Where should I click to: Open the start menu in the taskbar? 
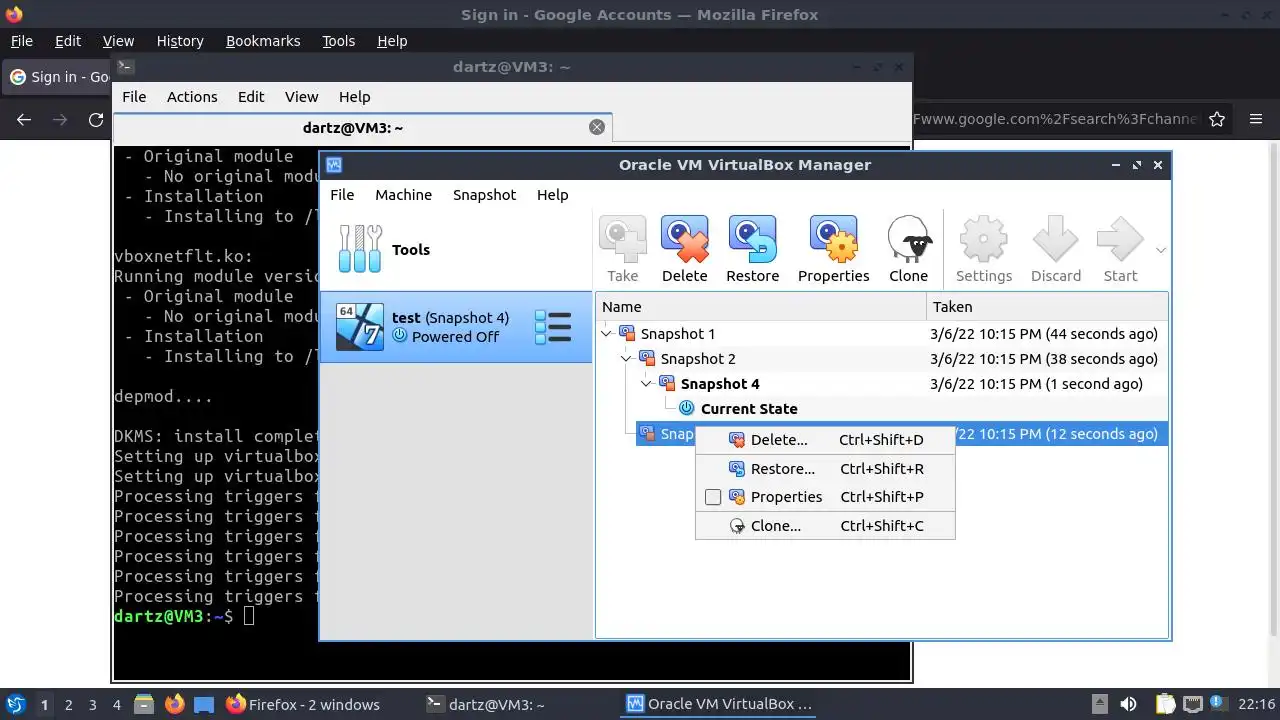pos(16,704)
